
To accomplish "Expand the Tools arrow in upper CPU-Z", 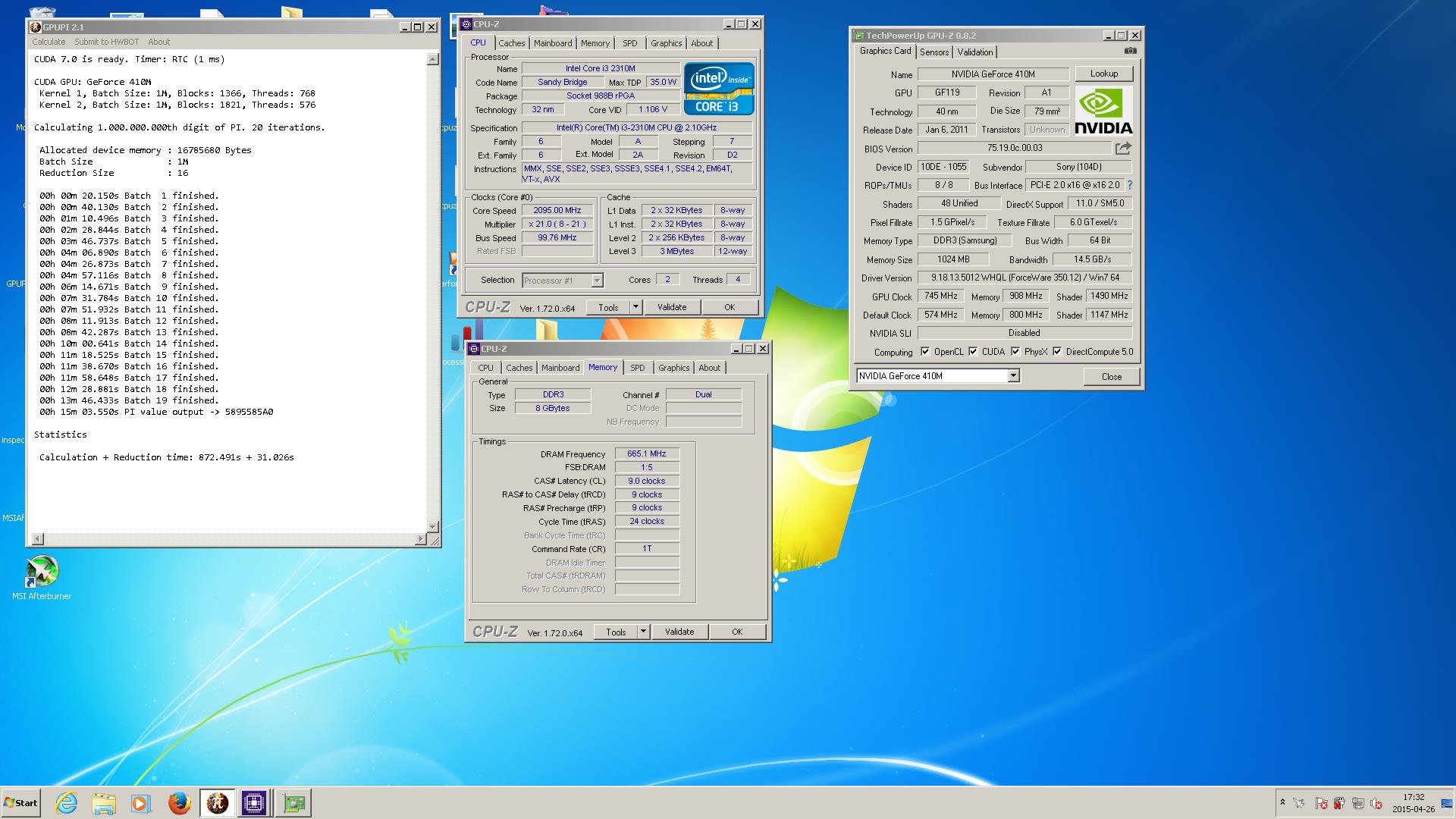I will click(x=635, y=307).
